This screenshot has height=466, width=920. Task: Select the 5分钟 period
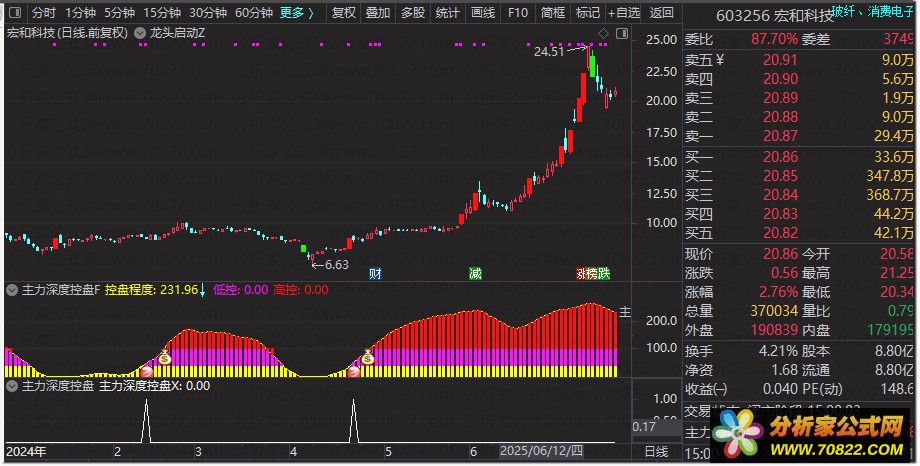(119, 12)
